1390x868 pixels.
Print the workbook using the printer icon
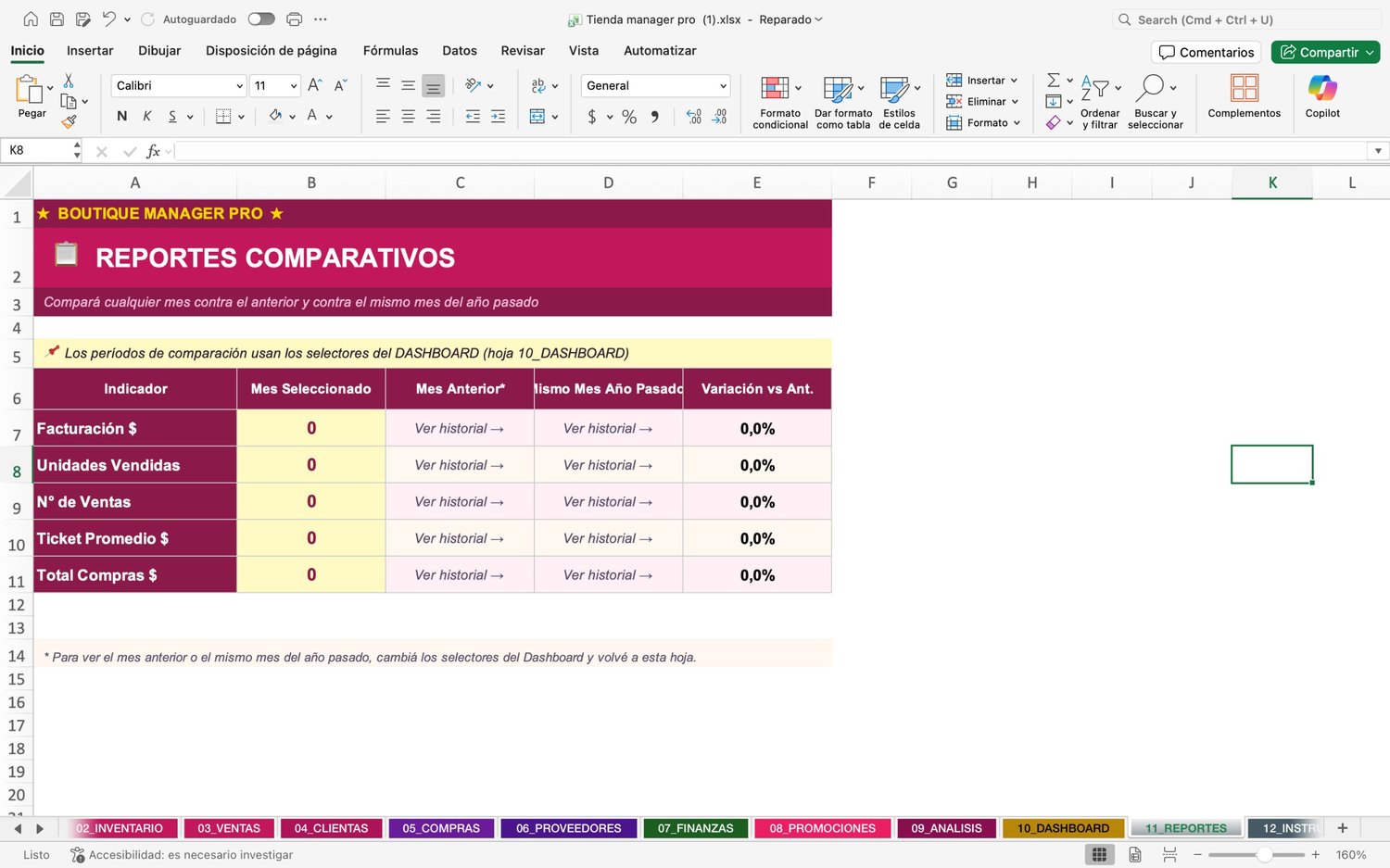pos(295,19)
